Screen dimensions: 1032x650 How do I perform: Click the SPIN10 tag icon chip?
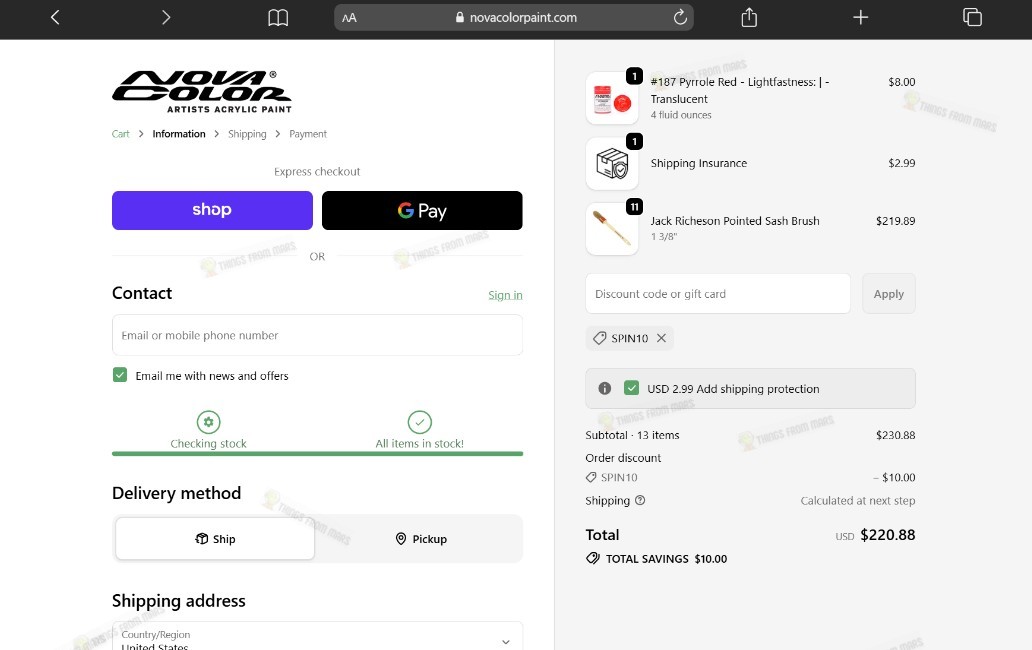click(x=600, y=338)
